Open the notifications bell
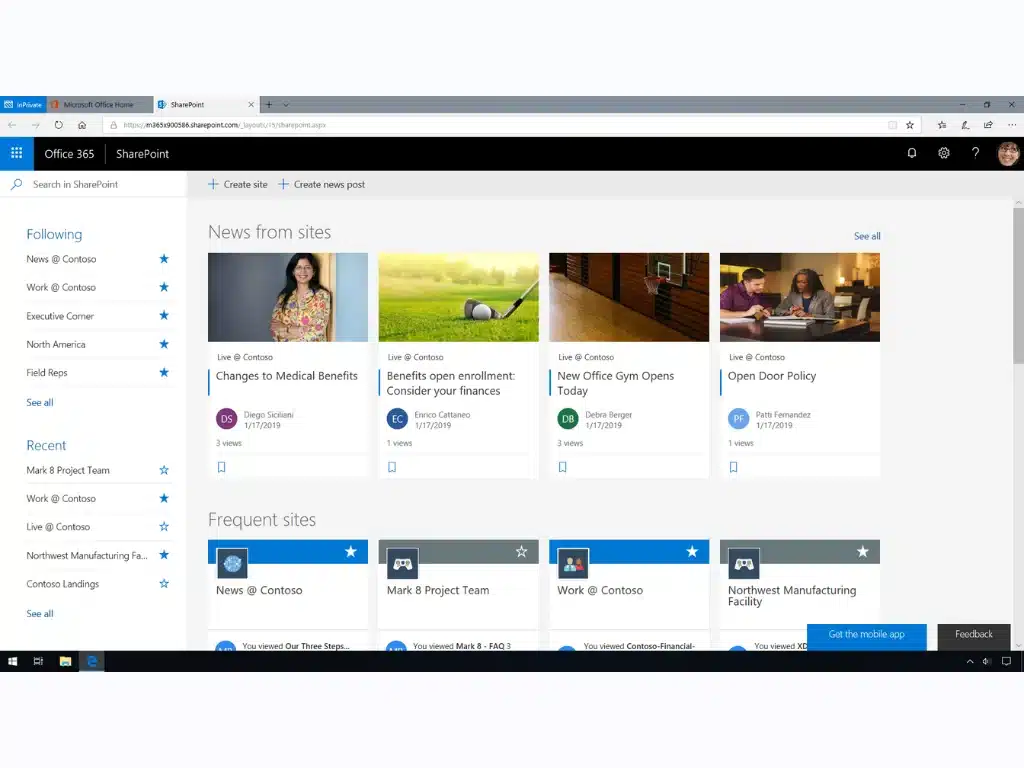Viewport: 1024px width, 768px height. click(912, 153)
